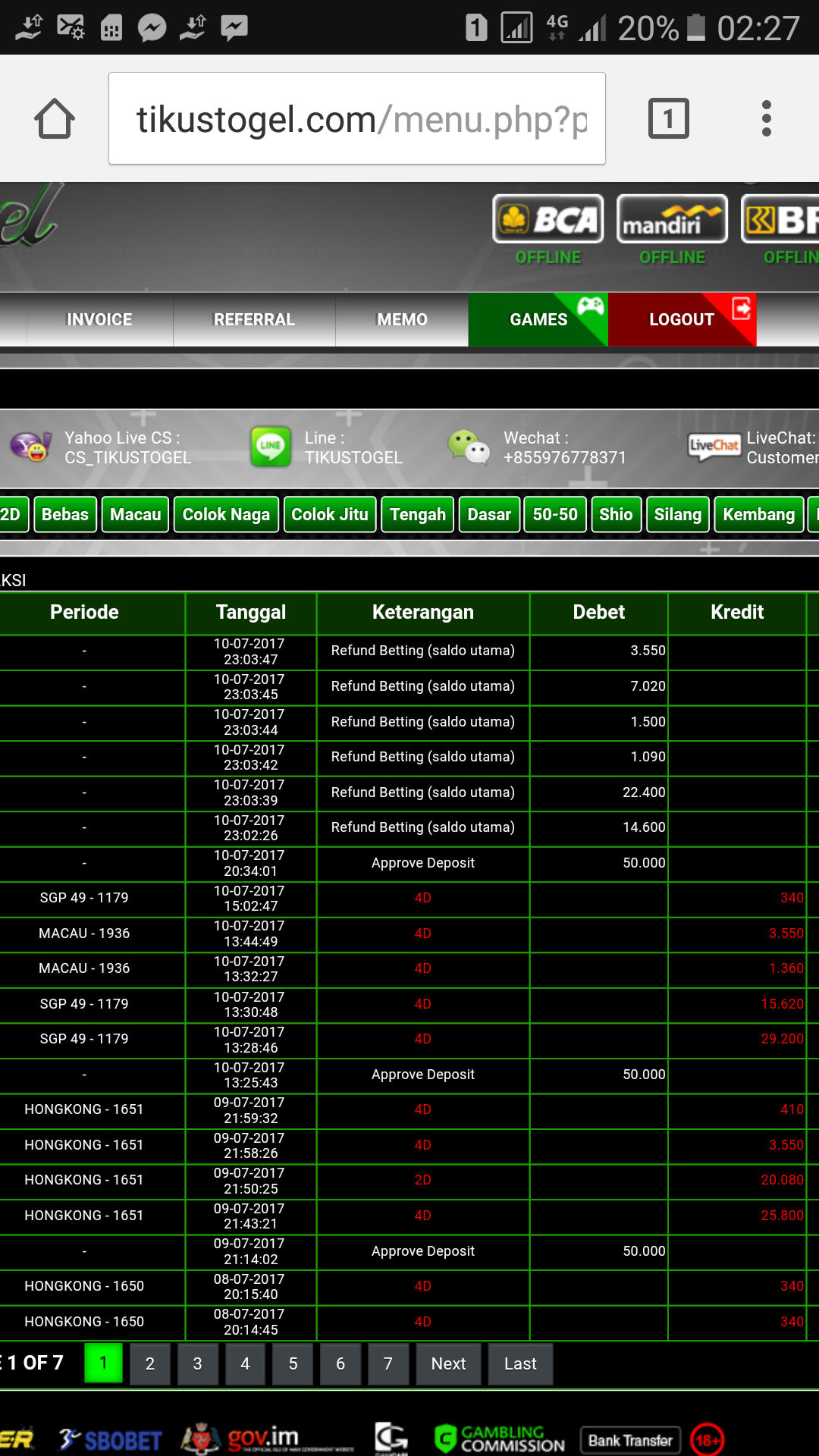This screenshot has width=819, height=1456.
Task: Open the browser tab switcher icon
Action: [668, 119]
